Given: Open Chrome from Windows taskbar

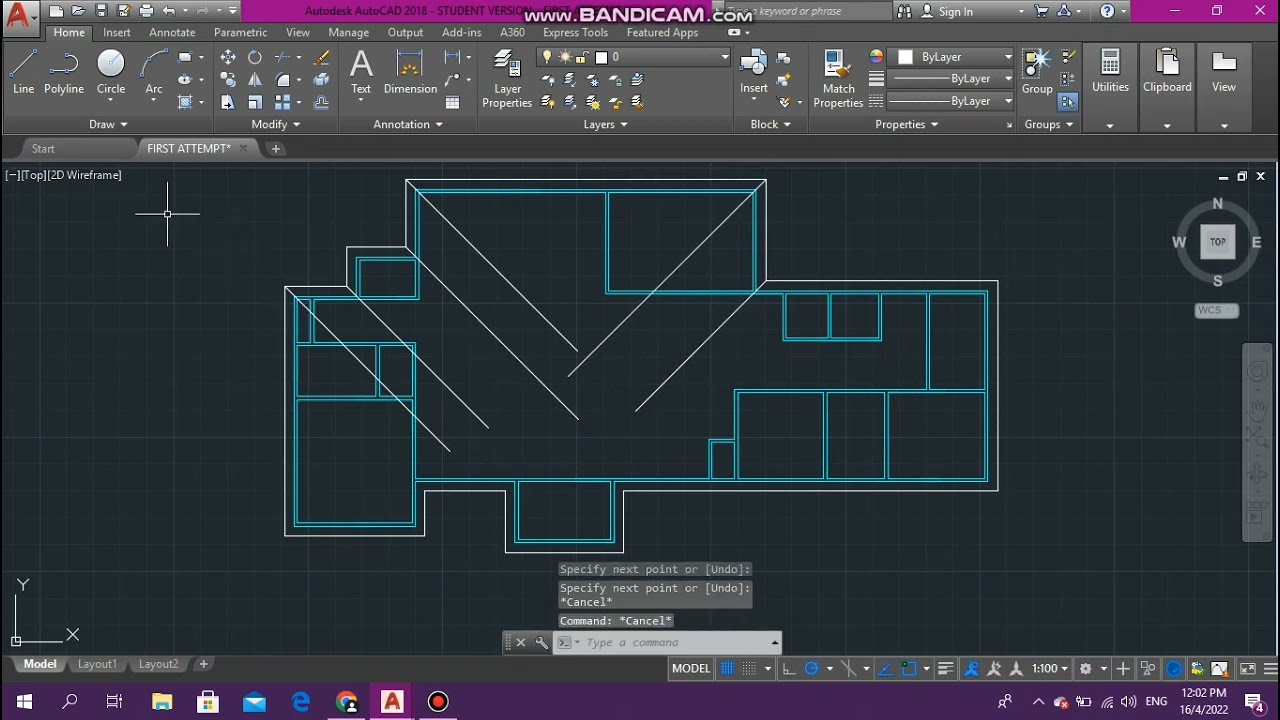Looking at the screenshot, I should [346, 701].
